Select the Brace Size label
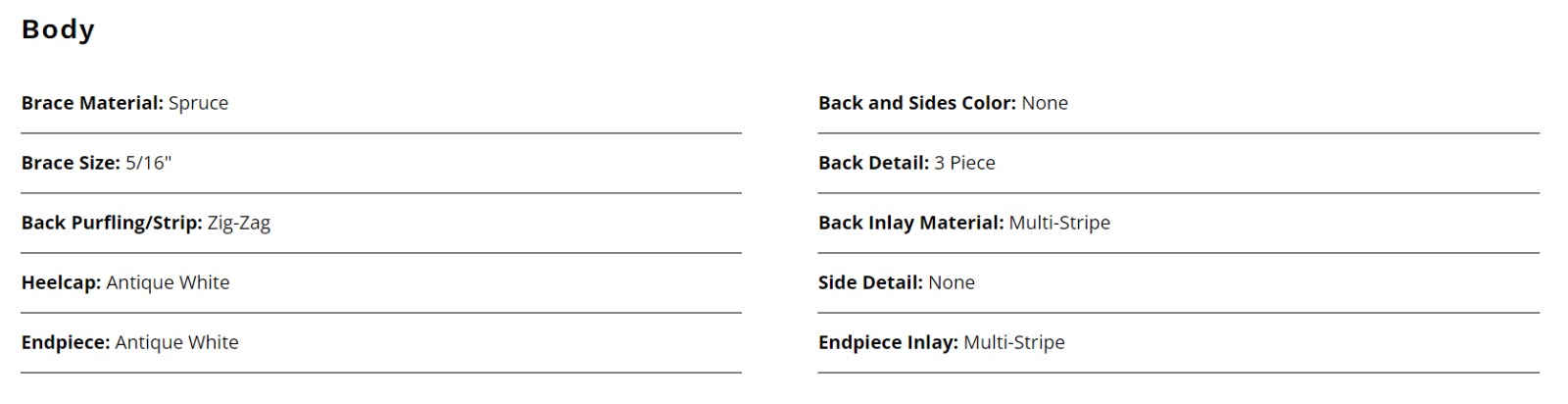Image resolution: width=1568 pixels, height=404 pixels. pyautogui.click(x=71, y=163)
